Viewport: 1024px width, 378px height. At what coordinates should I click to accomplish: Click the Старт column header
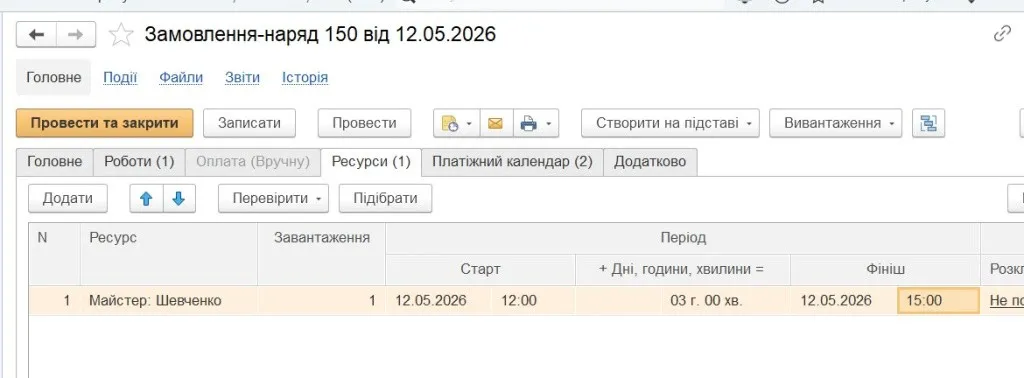481,269
